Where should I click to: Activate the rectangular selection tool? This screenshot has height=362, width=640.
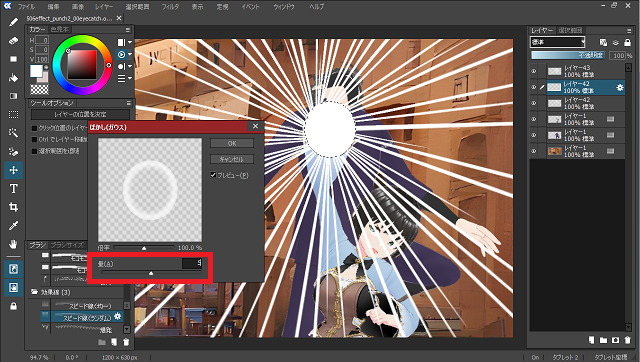13,115
